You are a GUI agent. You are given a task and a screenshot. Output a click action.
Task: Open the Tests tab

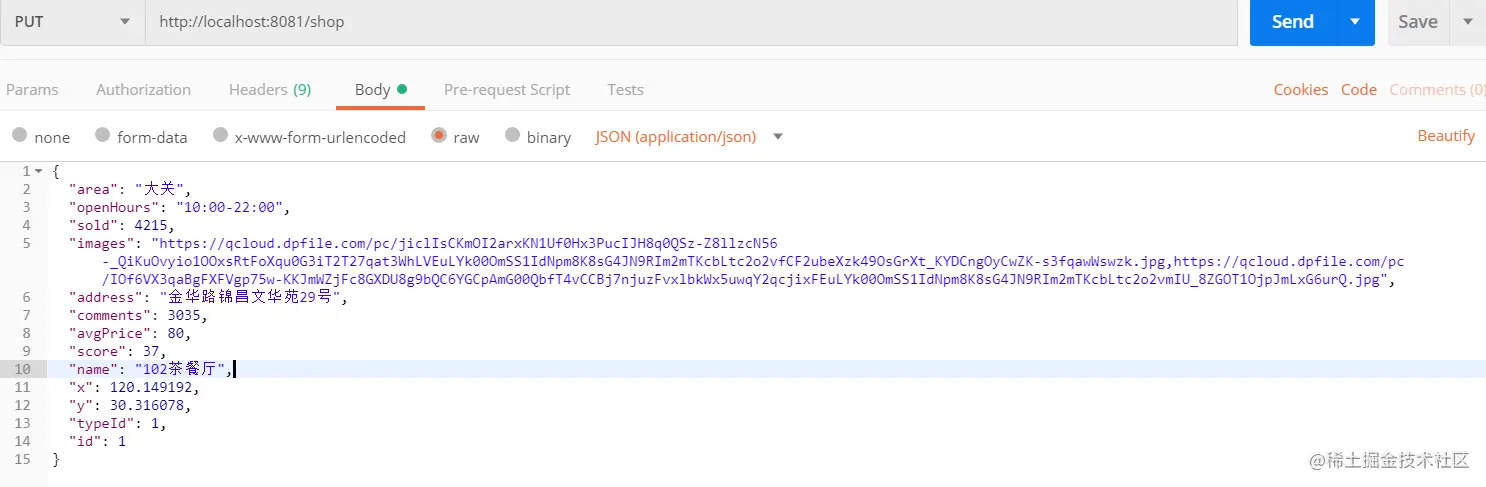click(x=625, y=90)
